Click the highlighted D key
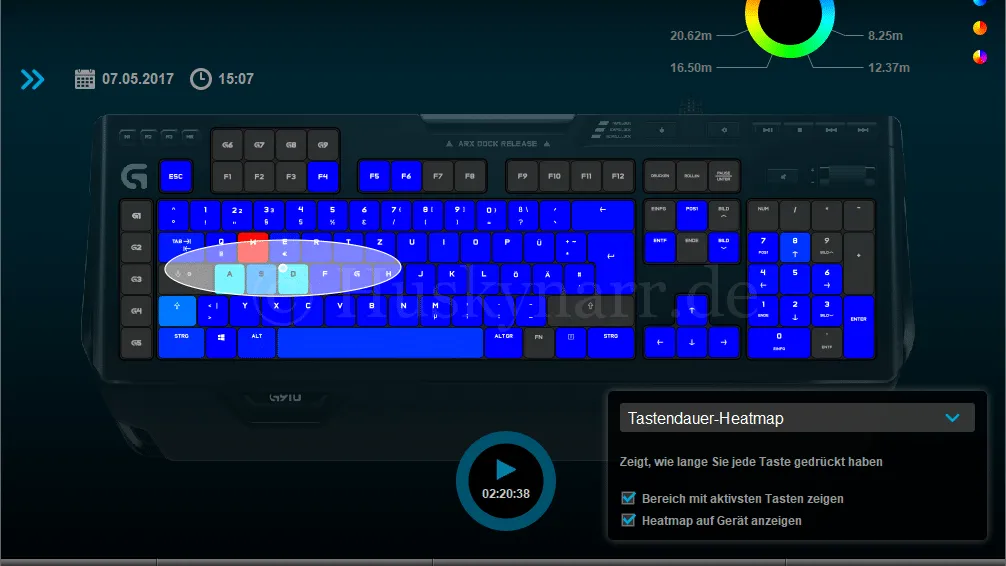The image size is (1006, 566). click(x=293, y=279)
